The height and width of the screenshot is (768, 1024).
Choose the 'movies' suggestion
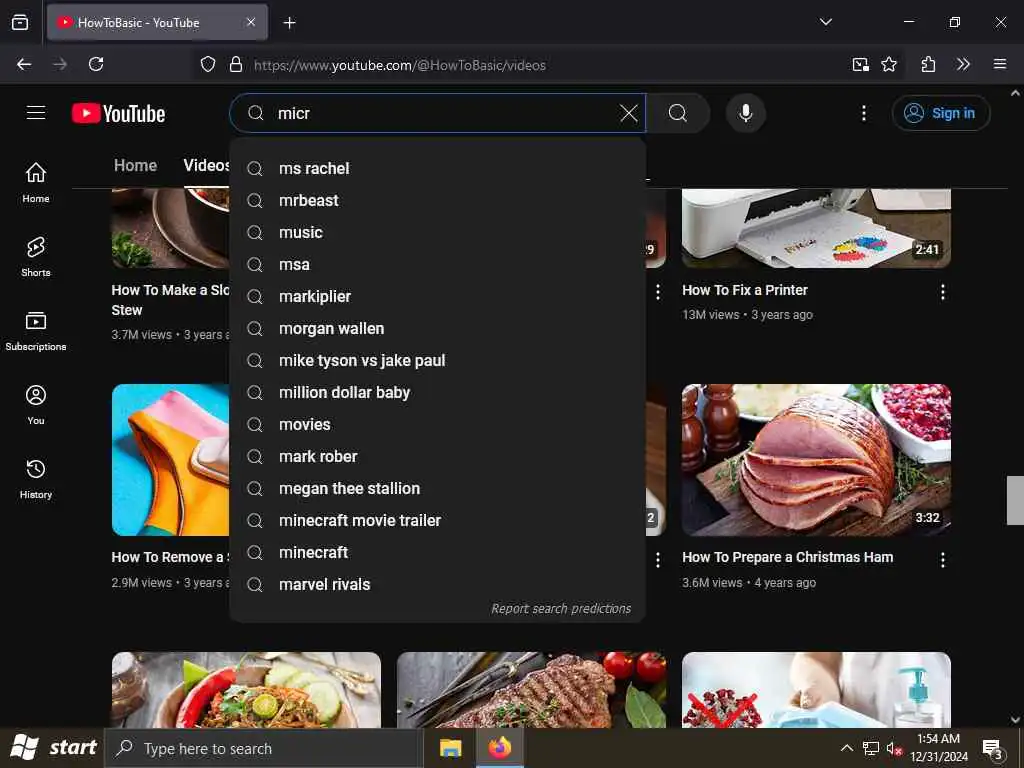click(x=438, y=424)
